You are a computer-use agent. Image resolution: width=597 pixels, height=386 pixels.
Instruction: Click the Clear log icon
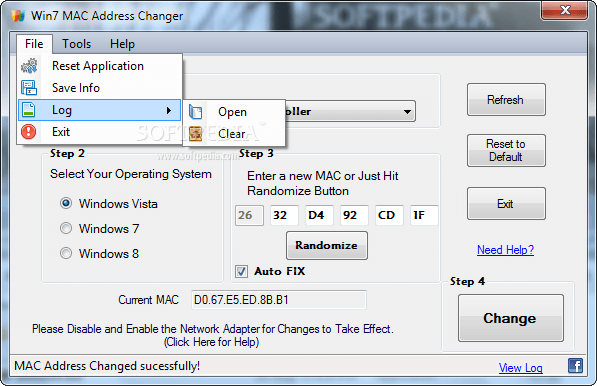click(x=196, y=134)
